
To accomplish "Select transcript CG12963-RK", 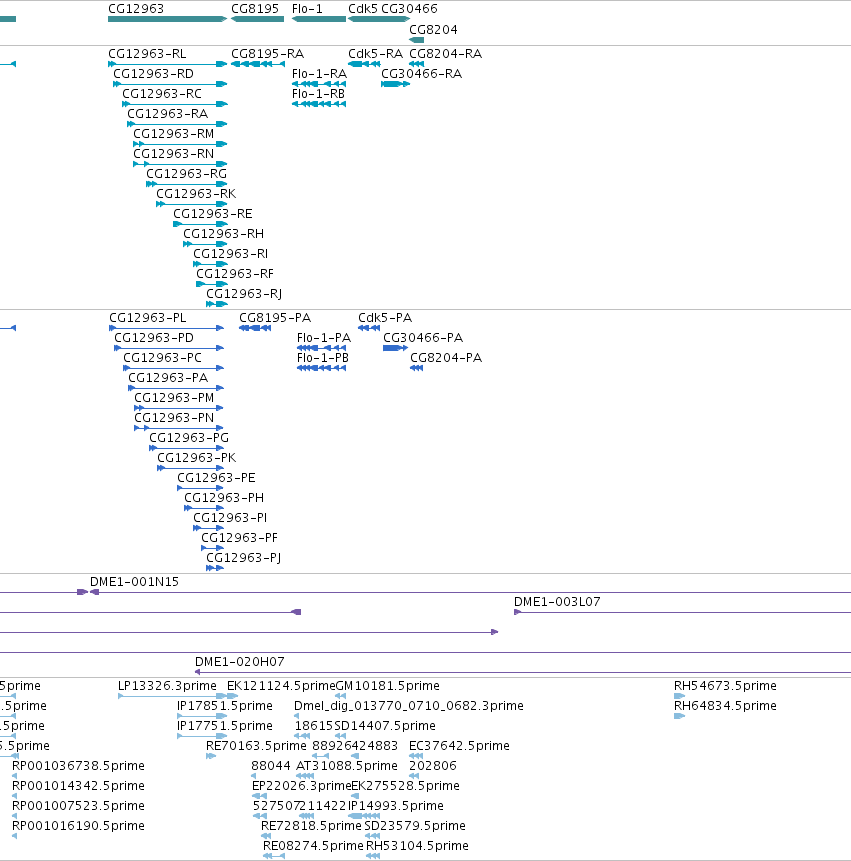I will coord(192,204).
